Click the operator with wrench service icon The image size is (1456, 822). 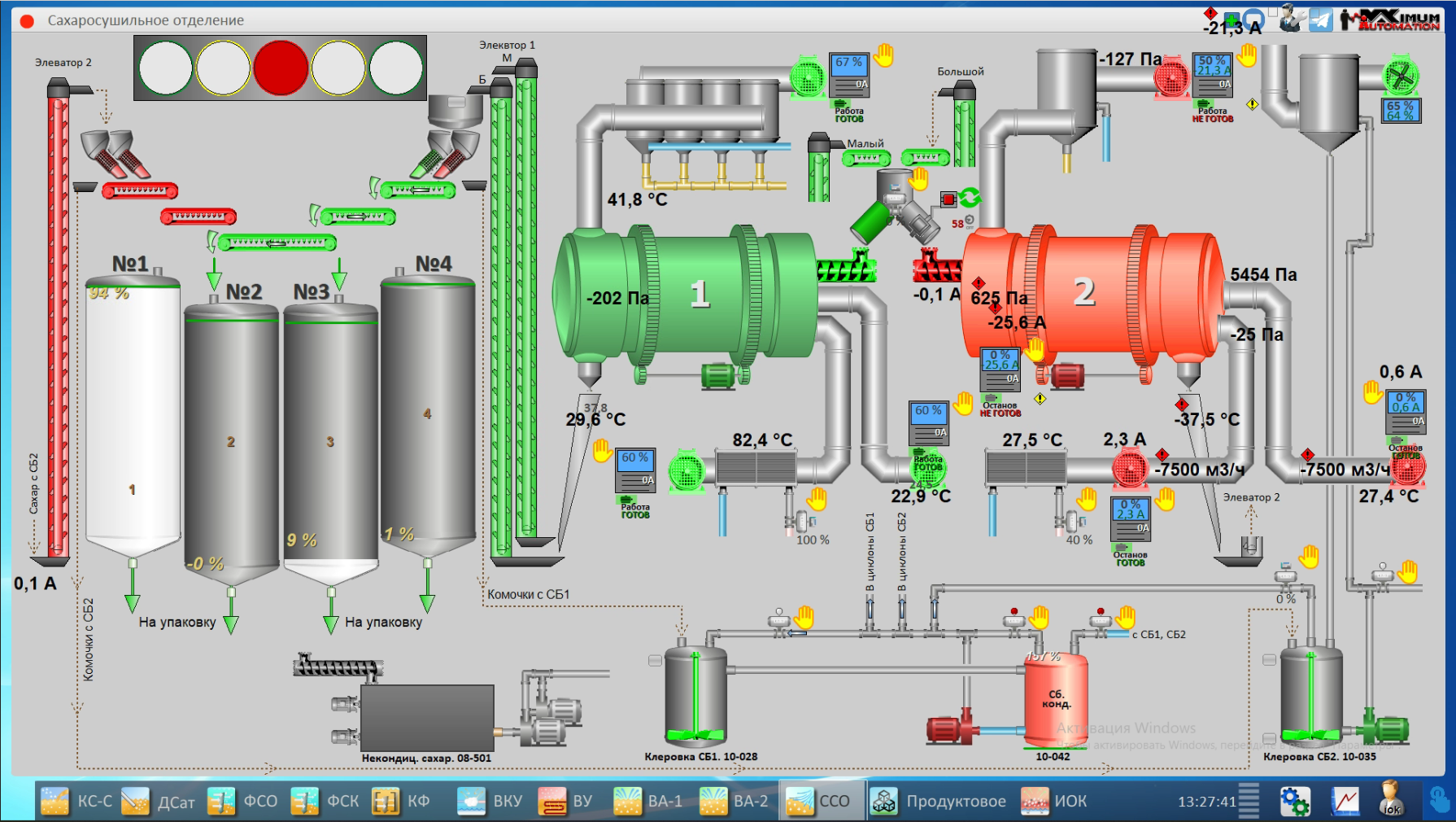pos(1290,18)
